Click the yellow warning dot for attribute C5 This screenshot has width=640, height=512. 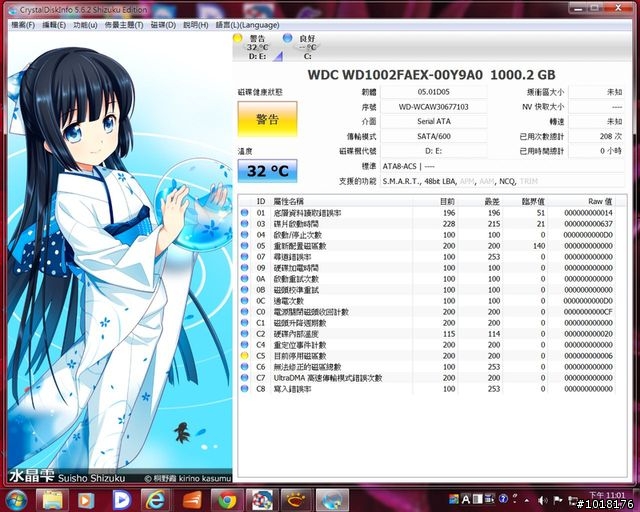tap(244, 356)
